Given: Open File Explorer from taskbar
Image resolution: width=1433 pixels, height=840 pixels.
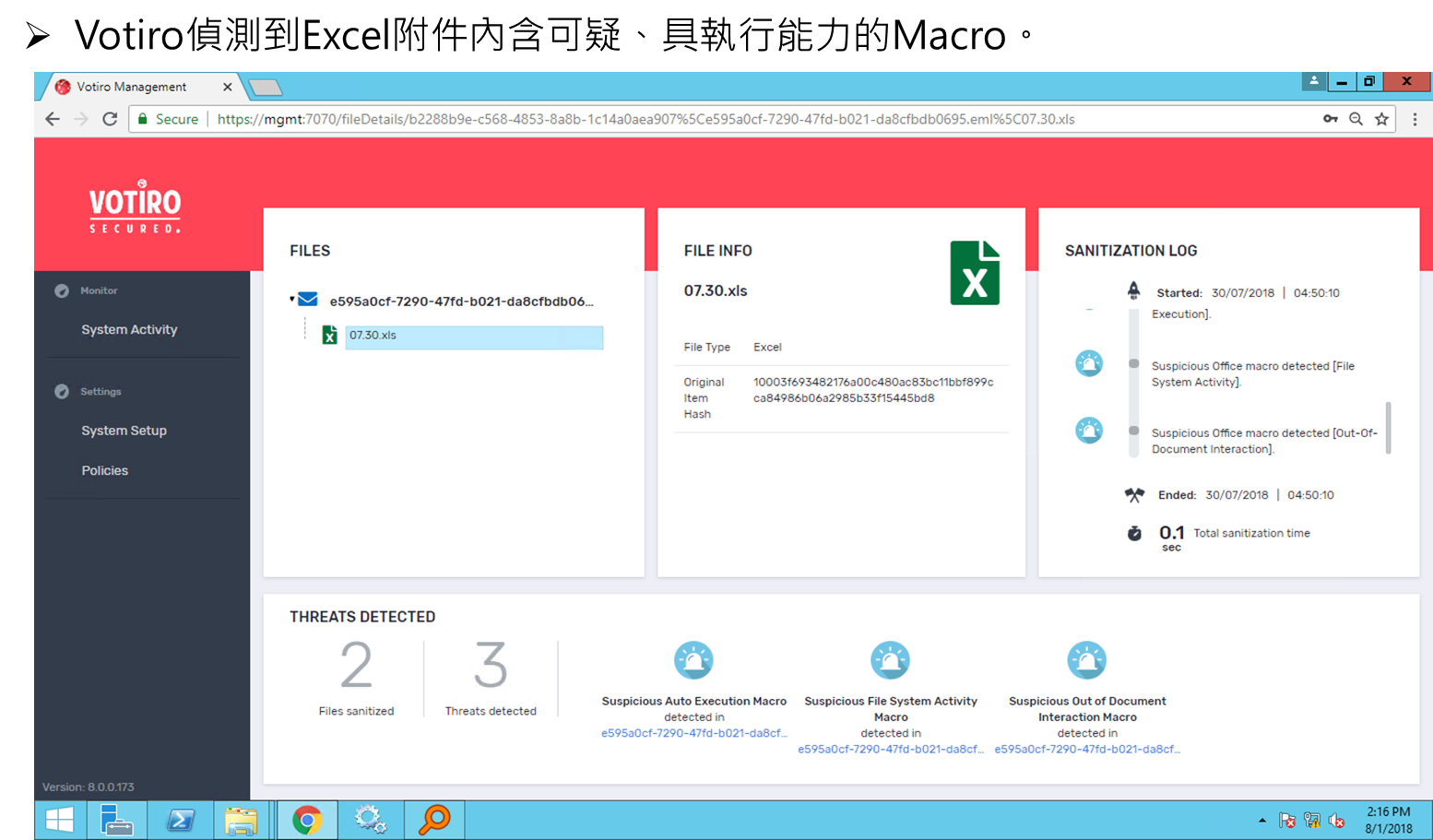Looking at the screenshot, I should [242, 820].
